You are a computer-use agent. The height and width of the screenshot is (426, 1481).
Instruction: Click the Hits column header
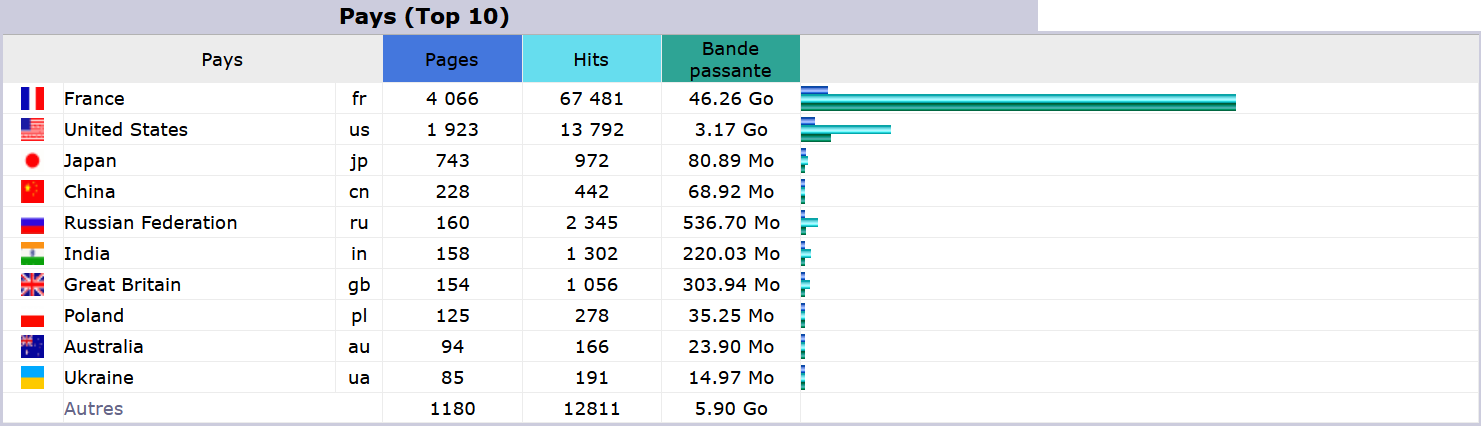point(591,59)
